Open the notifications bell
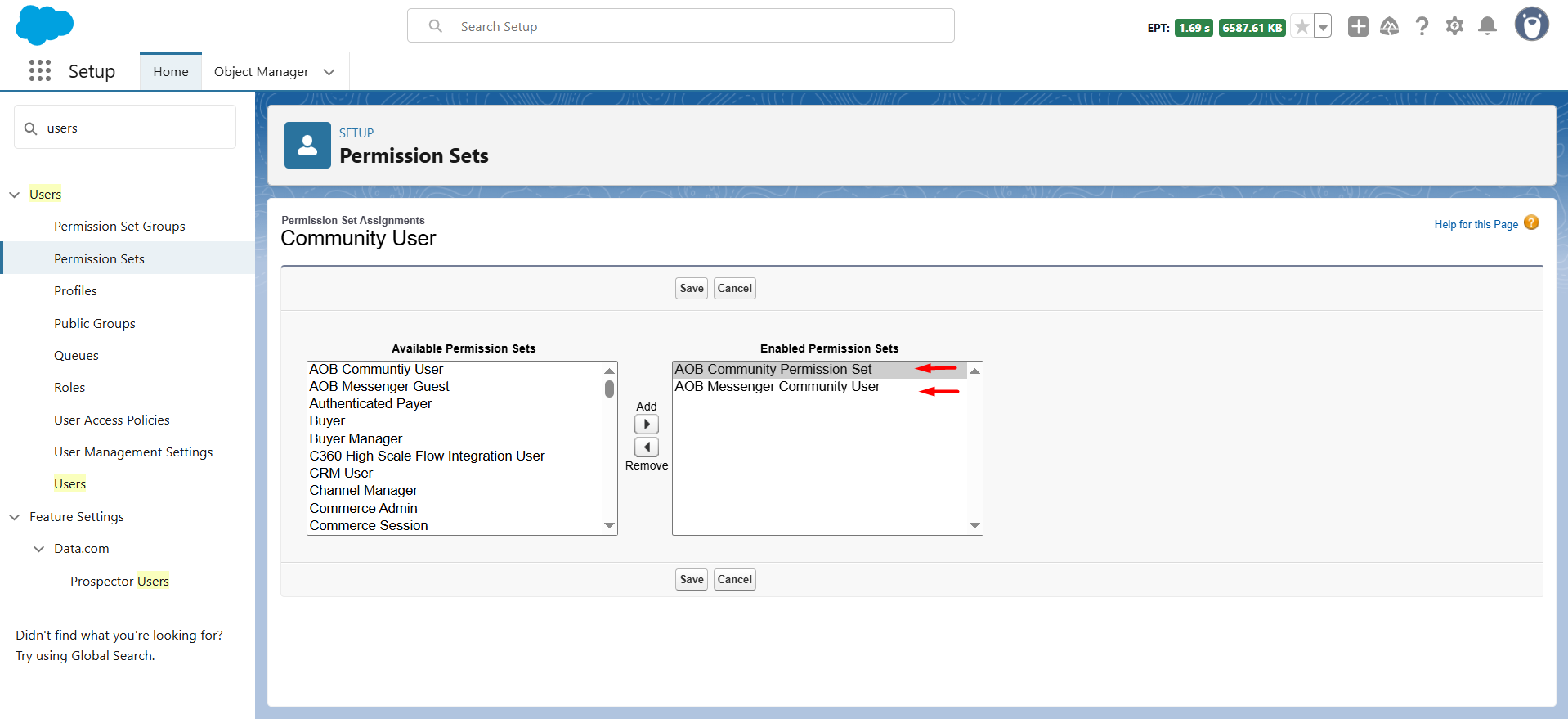This screenshot has width=1568, height=719. pos(1488,27)
